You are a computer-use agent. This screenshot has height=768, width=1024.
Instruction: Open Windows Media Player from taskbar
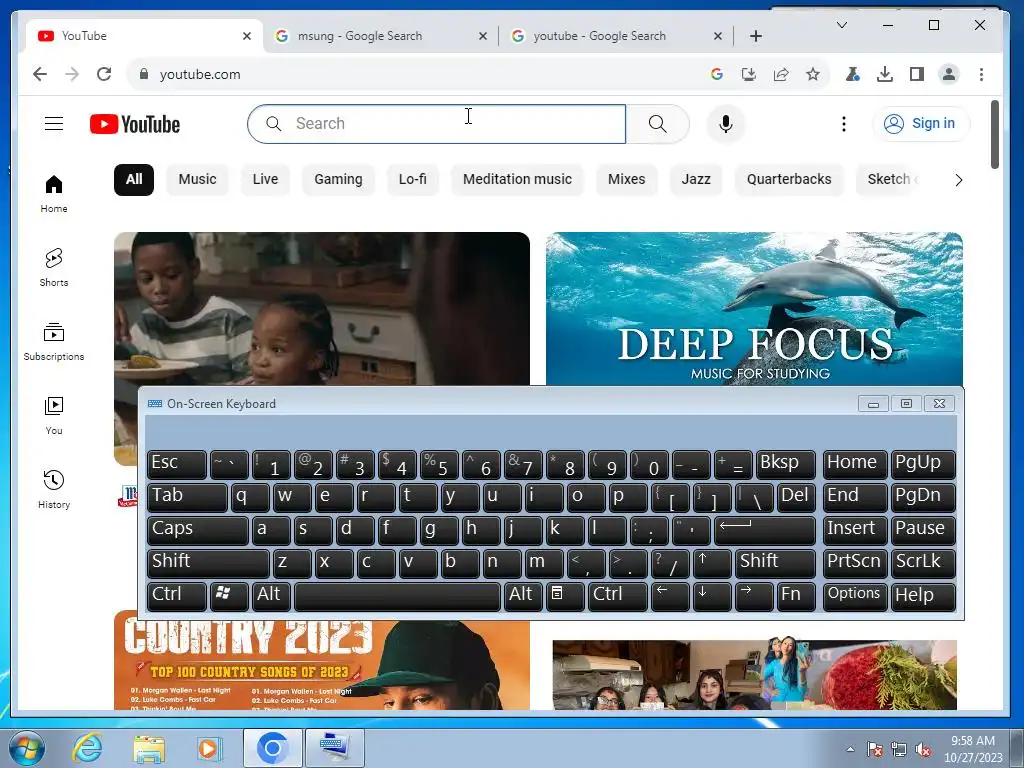[209, 748]
